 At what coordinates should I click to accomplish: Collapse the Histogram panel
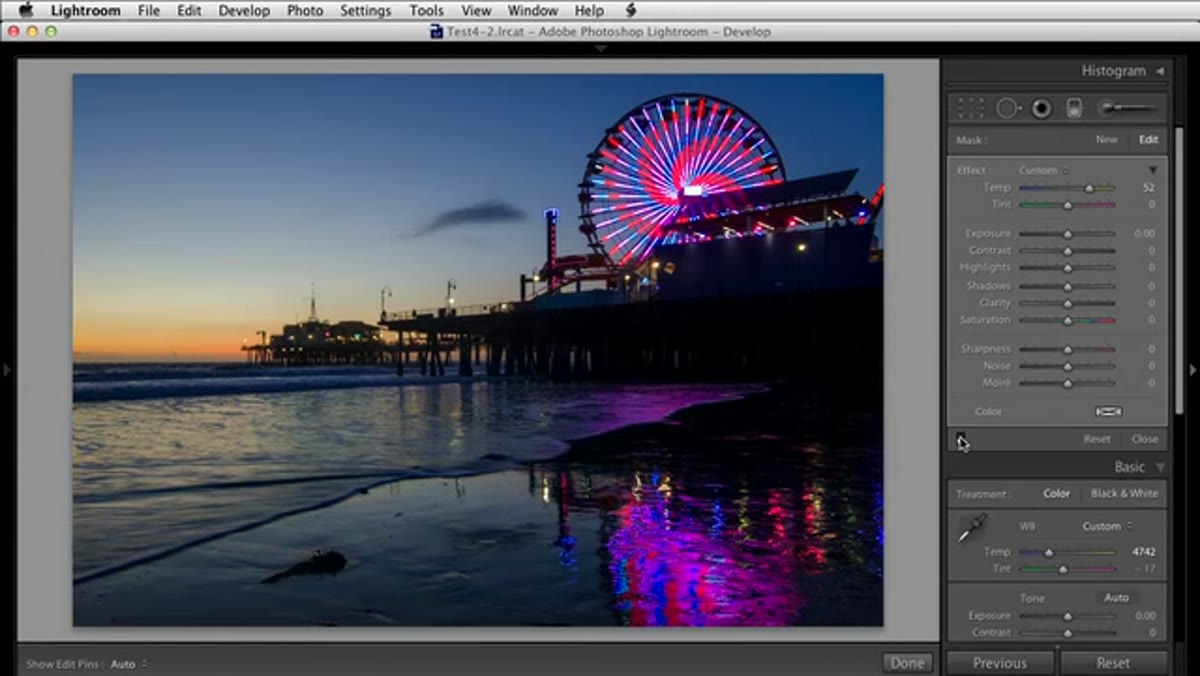[1160, 71]
